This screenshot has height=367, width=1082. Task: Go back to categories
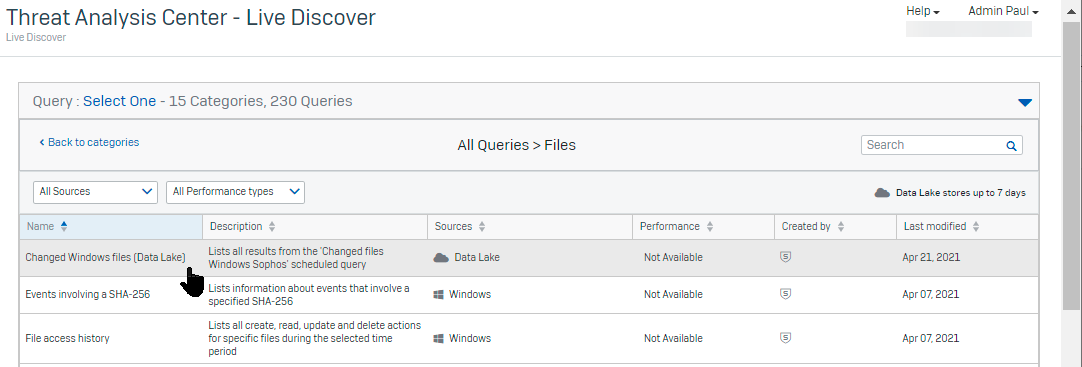[x=89, y=142]
